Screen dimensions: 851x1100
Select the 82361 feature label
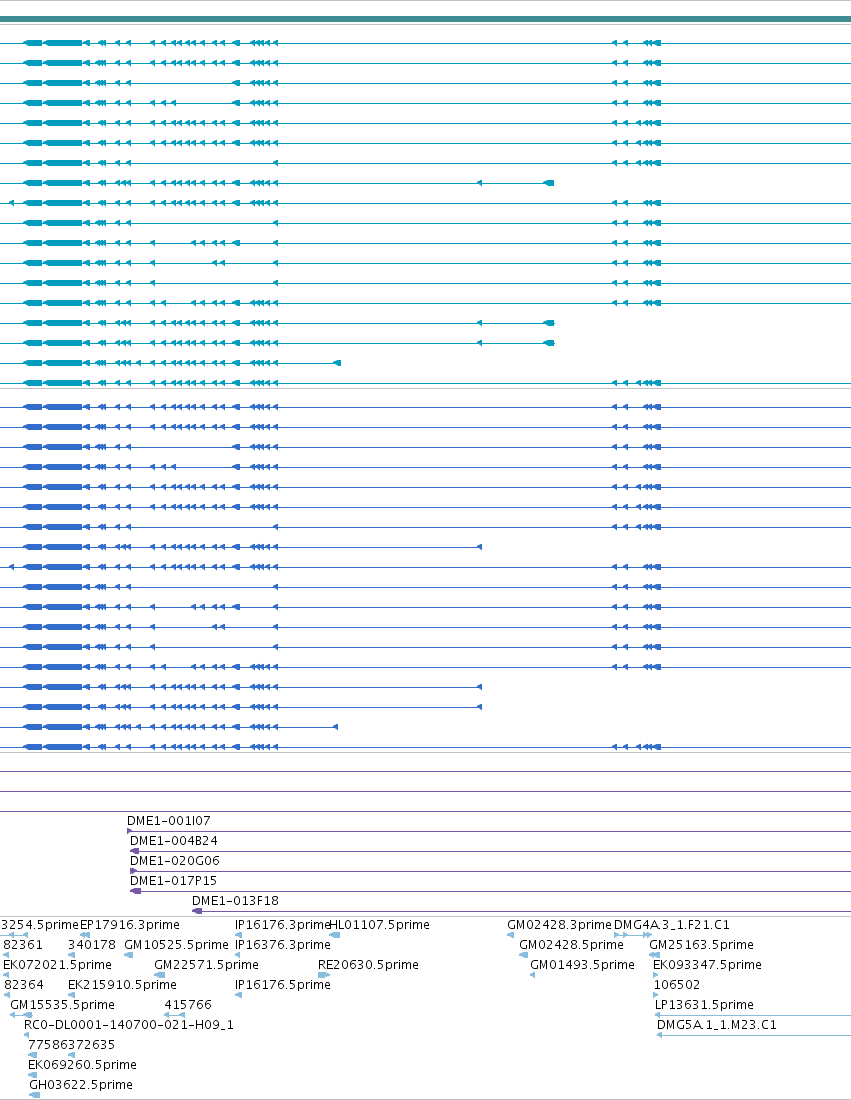click(x=23, y=944)
